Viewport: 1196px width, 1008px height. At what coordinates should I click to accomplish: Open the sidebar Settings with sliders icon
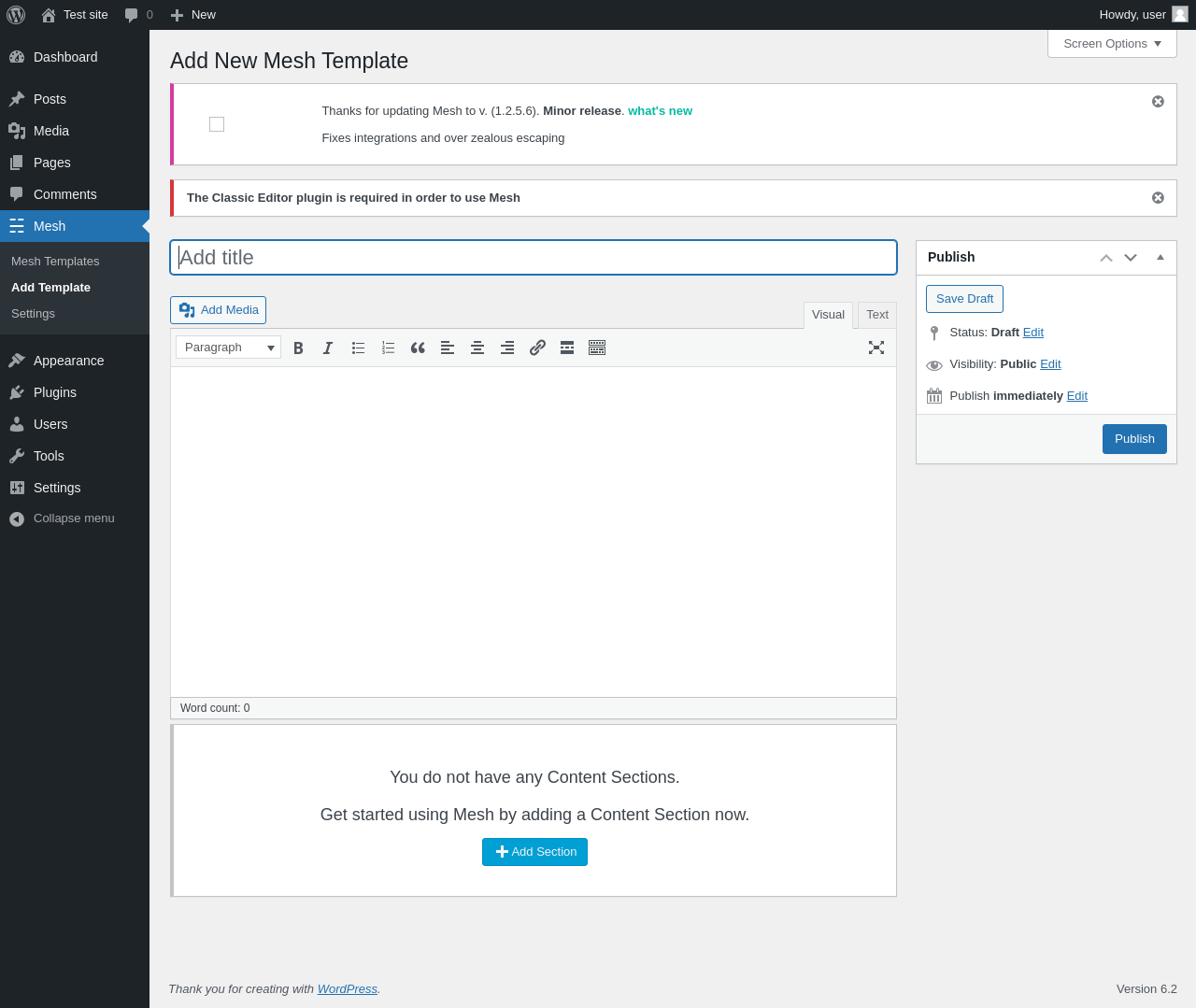(x=75, y=488)
